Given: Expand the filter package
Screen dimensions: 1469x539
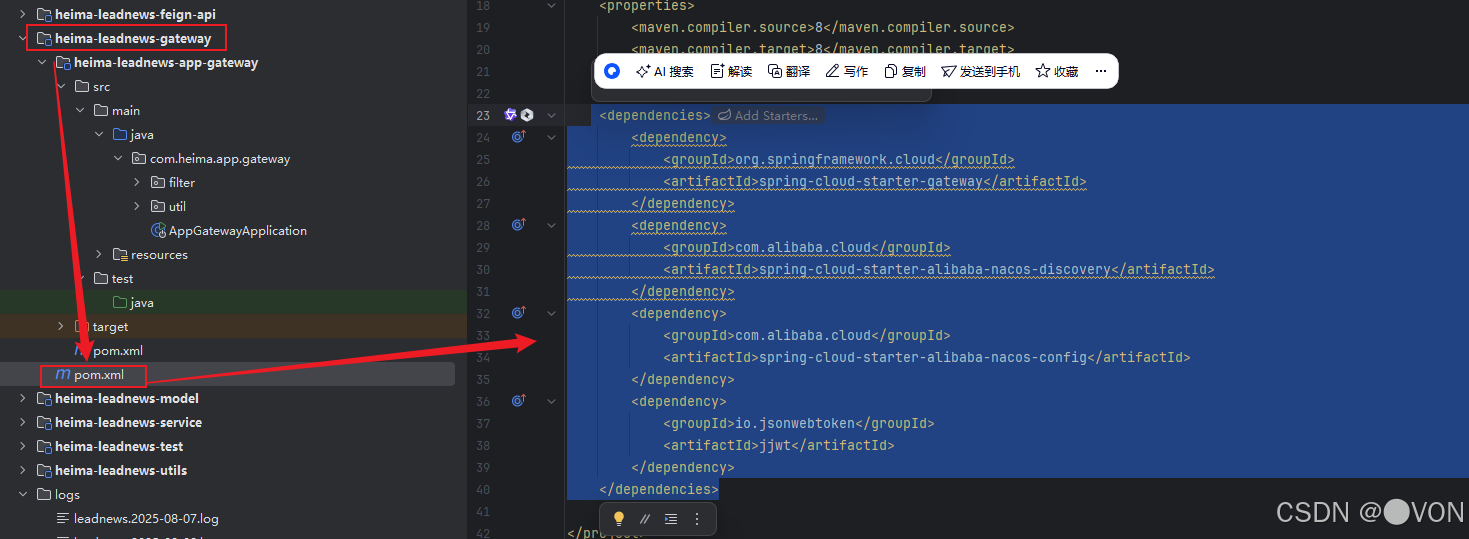Looking at the screenshot, I should 137,183.
